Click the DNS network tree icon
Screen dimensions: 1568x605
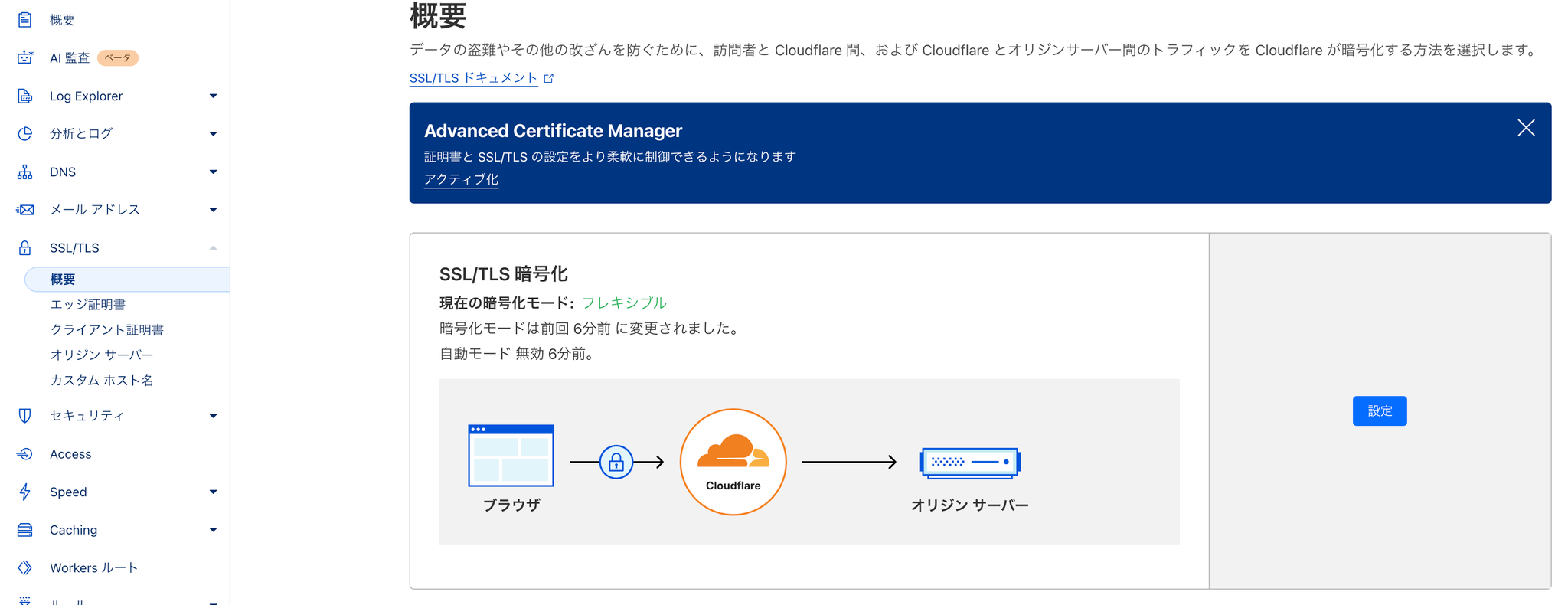click(x=25, y=172)
